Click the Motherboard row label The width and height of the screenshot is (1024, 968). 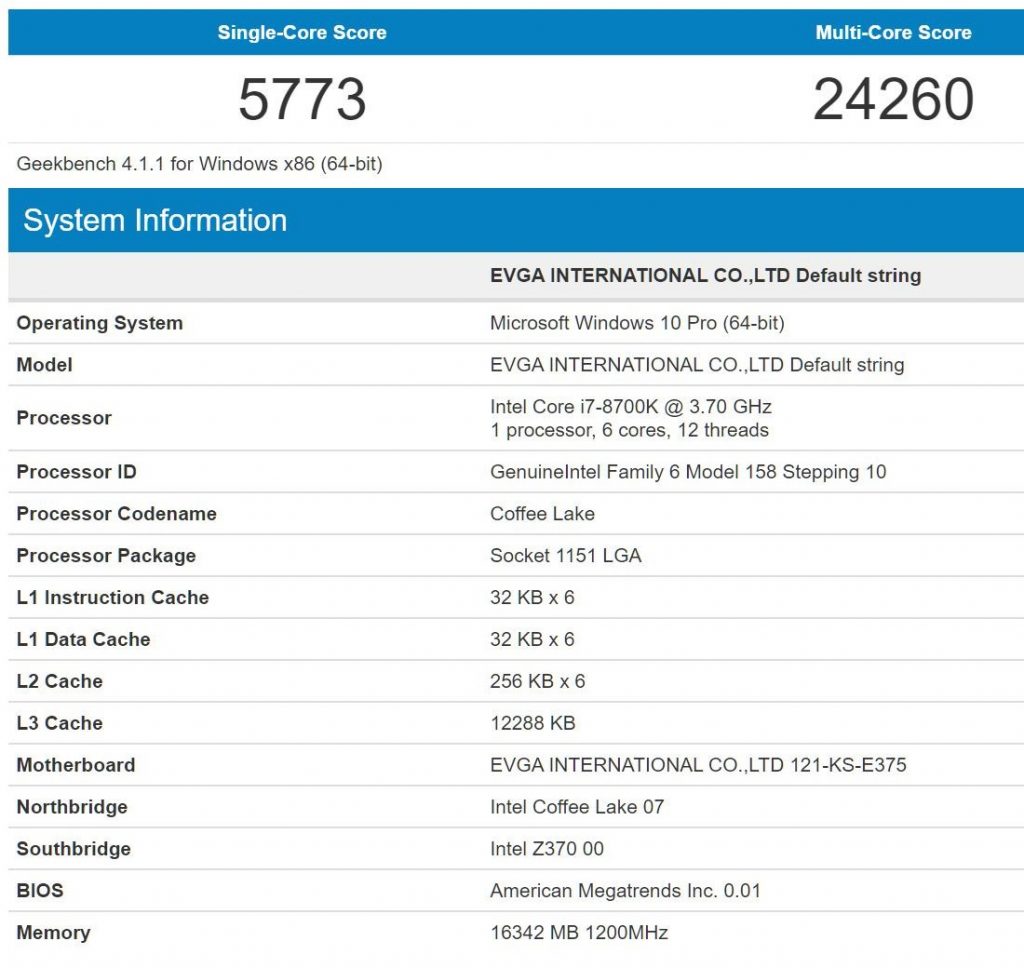pyautogui.click(x=76, y=765)
